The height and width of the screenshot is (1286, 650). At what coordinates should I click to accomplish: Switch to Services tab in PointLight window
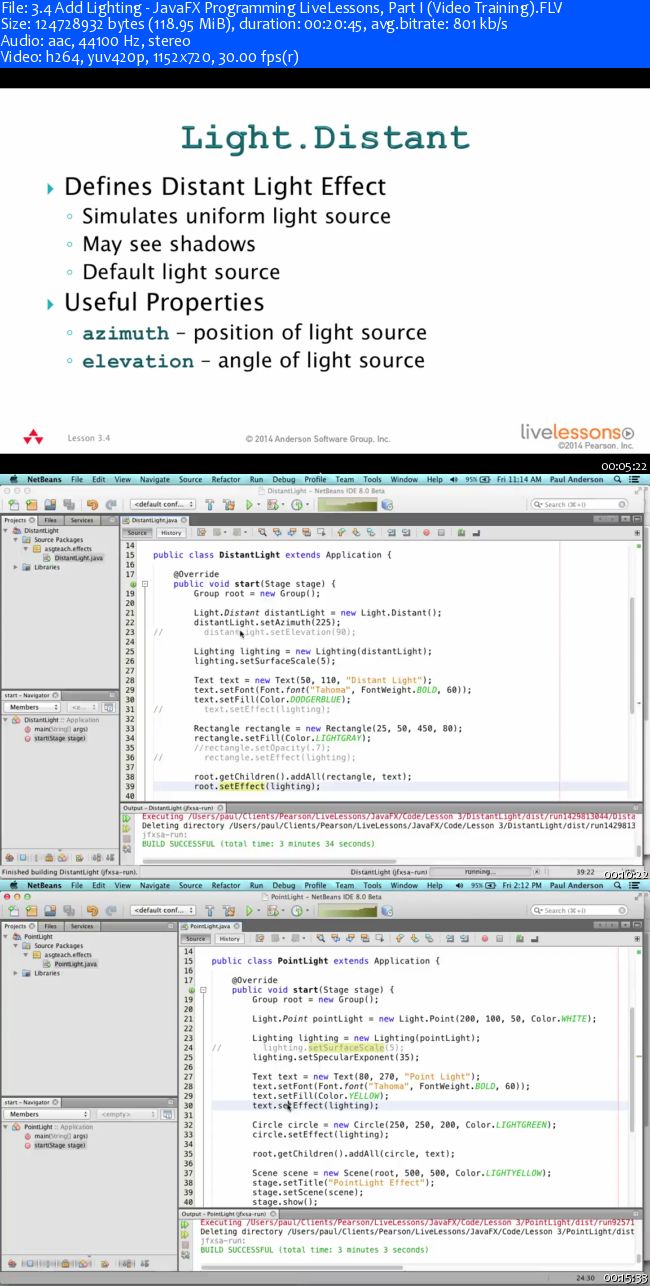pyautogui.click(x=82, y=926)
